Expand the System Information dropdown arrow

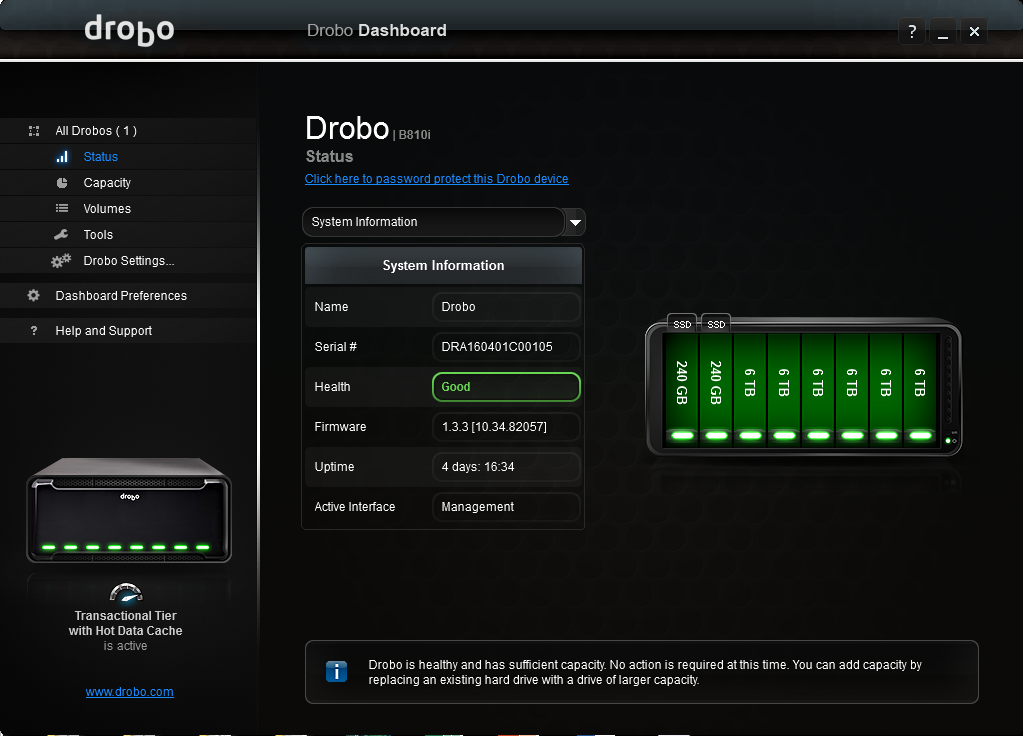click(575, 222)
